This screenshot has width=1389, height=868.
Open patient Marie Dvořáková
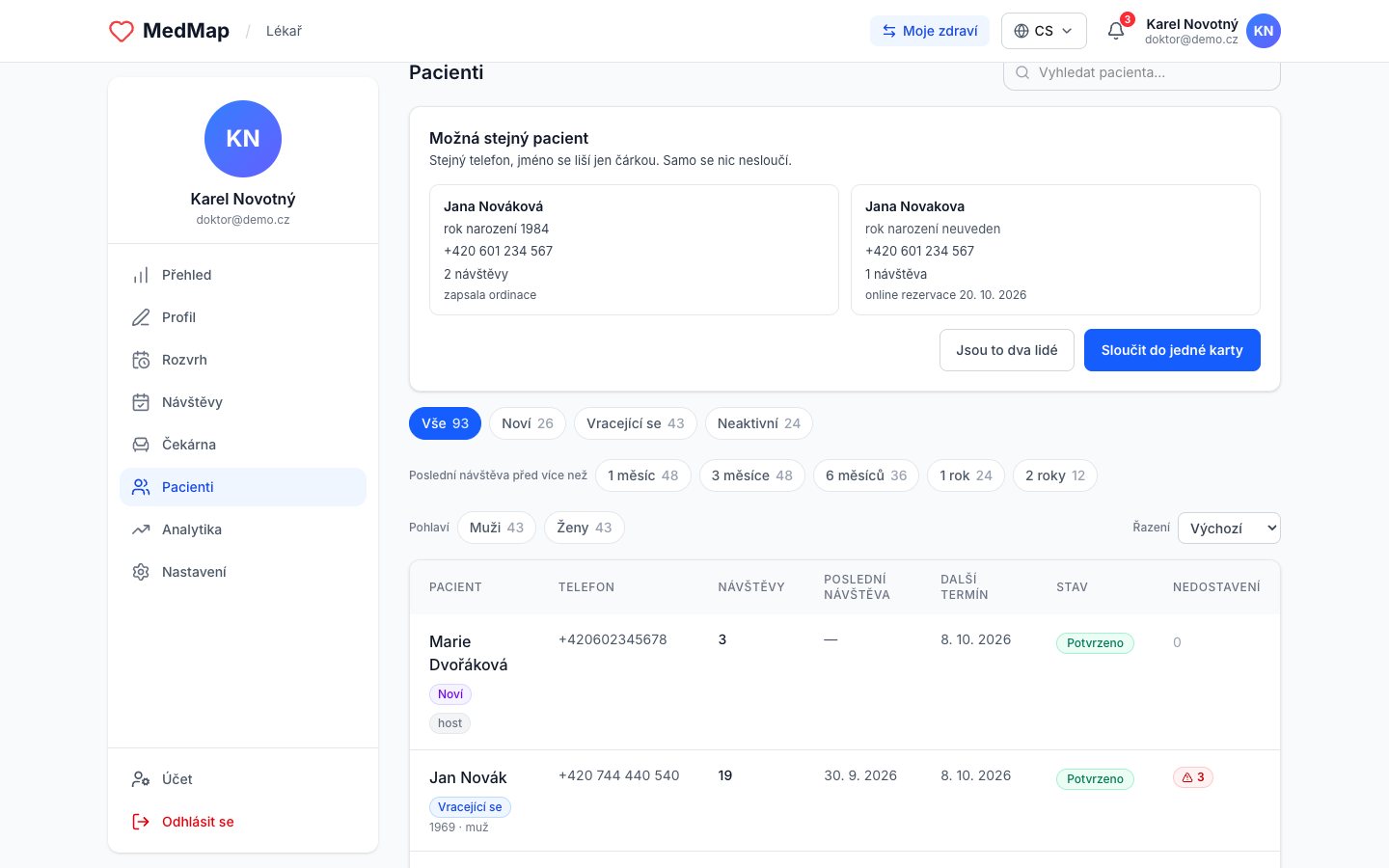point(468,653)
